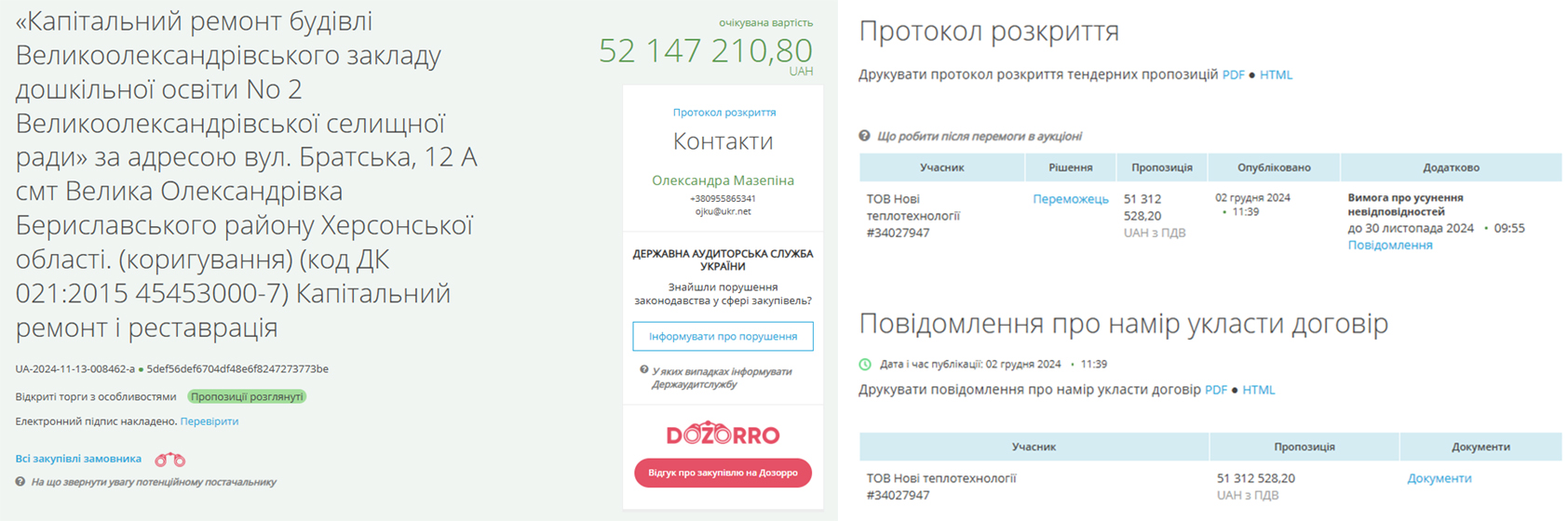Screen dimensions: 1568x521
Task: Open PDF of intent to conclude contract notice
Action: (x=1215, y=390)
